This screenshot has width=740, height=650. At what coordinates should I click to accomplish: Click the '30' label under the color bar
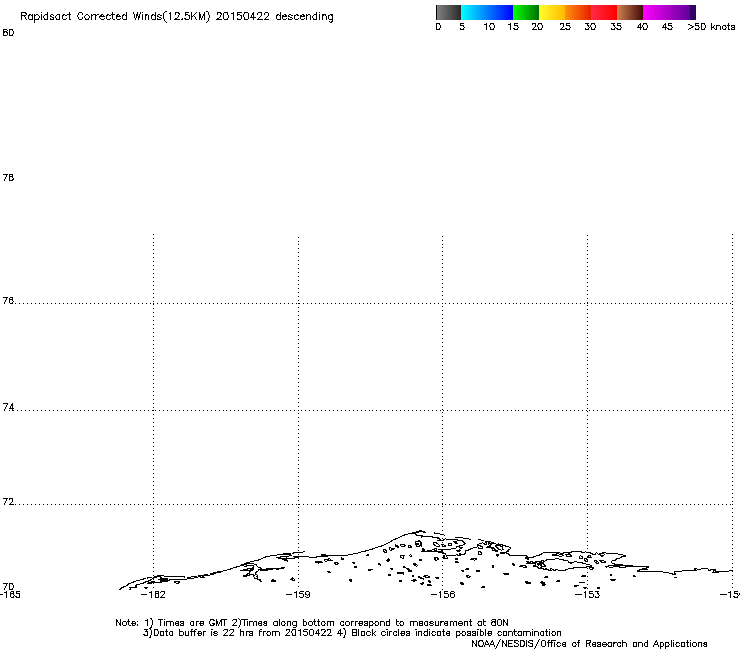[x=590, y=27]
